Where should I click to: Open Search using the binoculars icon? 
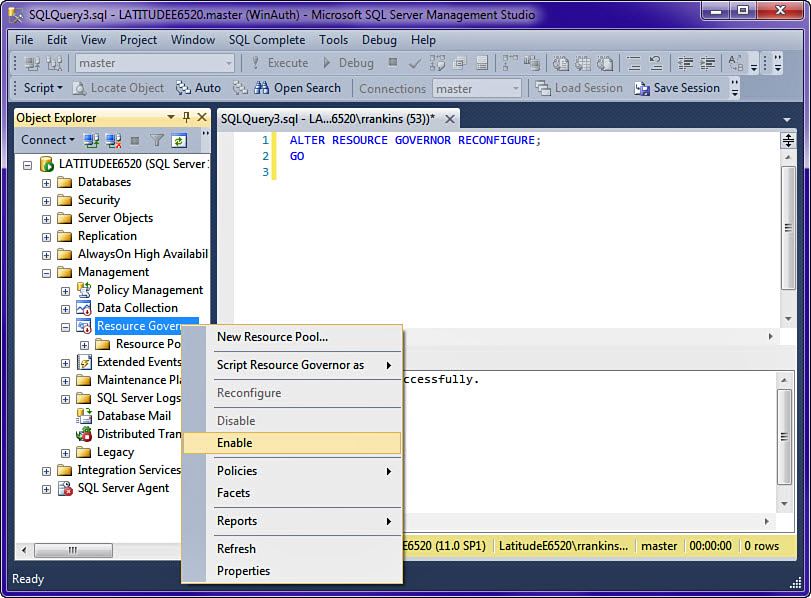263,88
